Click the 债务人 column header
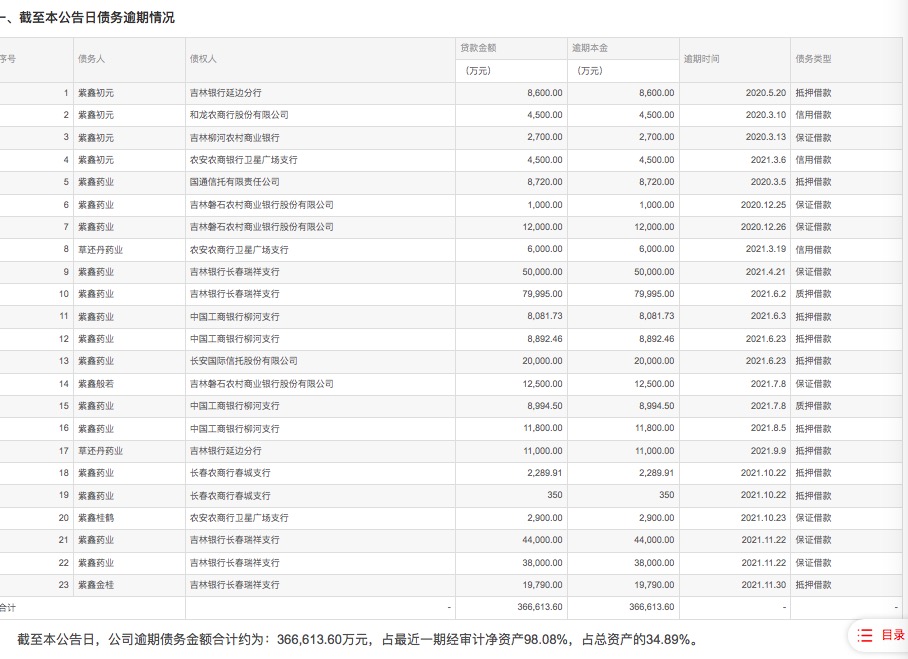Viewport: 908px width, 659px height. pos(91,59)
